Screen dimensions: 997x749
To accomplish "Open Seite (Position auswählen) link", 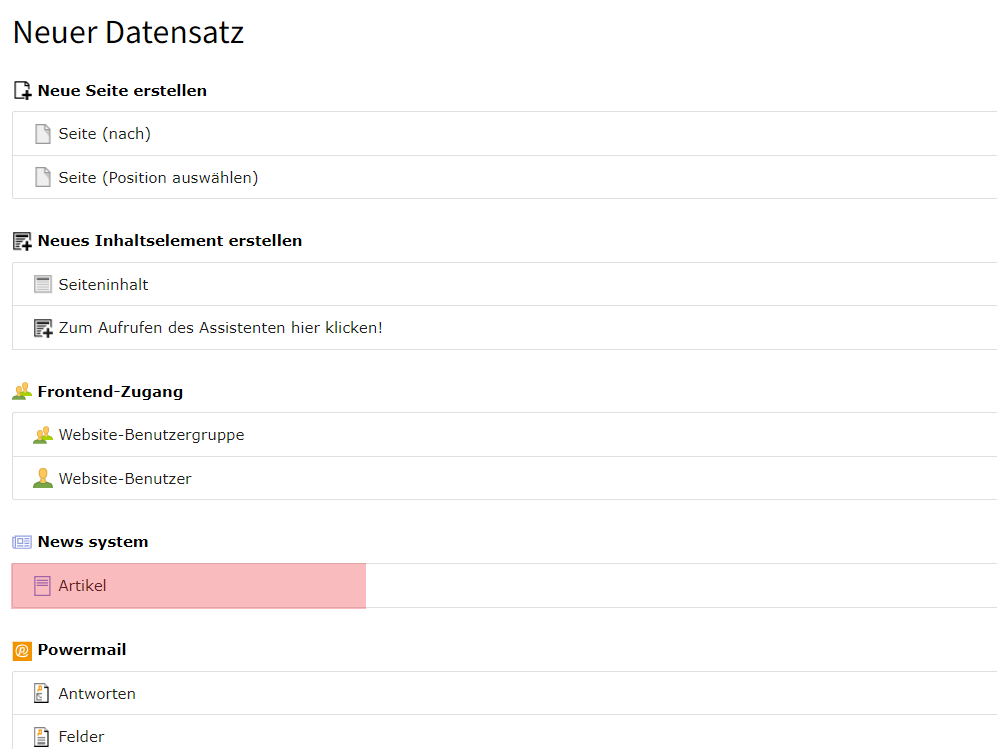I will coord(158,178).
